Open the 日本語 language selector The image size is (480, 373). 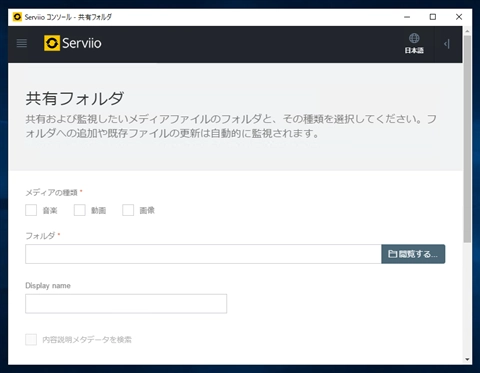[x=414, y=43]
